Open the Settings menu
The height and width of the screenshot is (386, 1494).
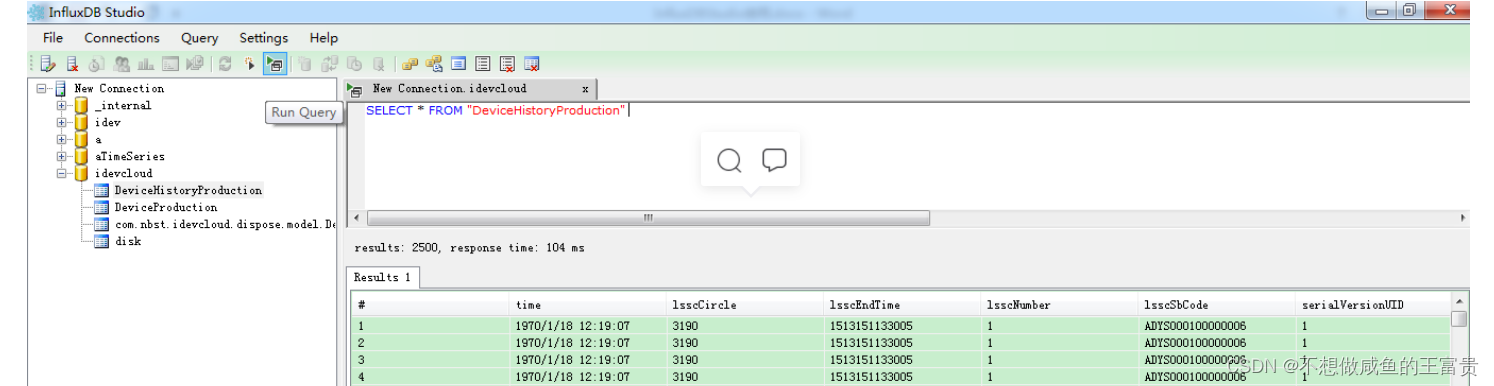264,38
